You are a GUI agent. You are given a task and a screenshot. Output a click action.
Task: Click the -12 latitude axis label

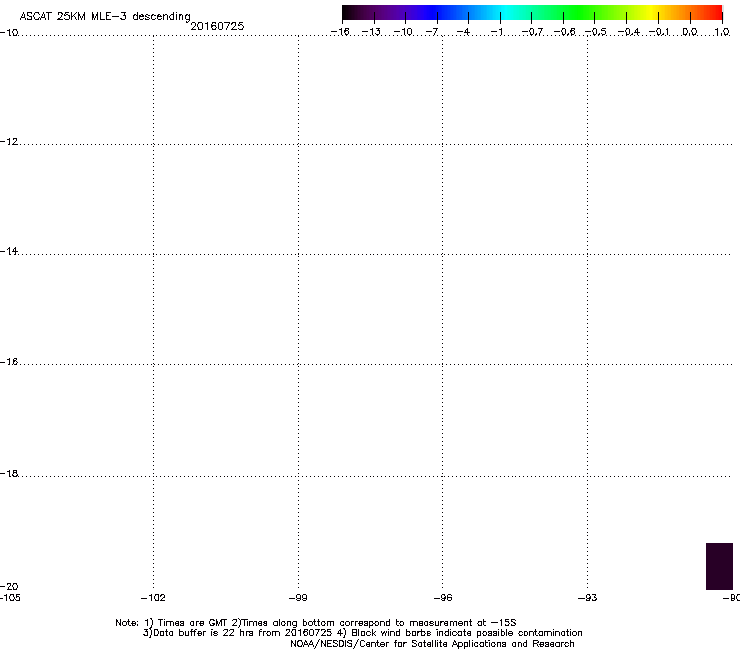pyautogui.click(x=9, y=142)
